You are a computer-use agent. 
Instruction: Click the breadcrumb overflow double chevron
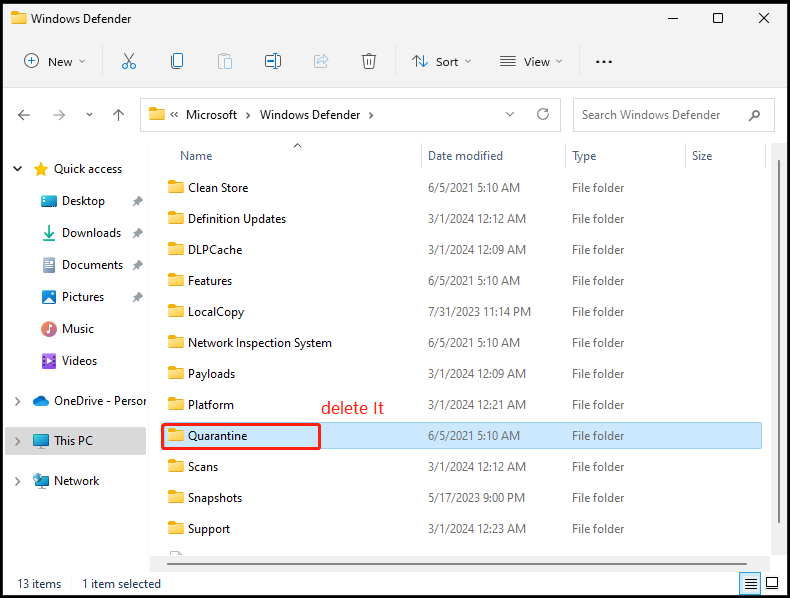click(x=174, y=115)
